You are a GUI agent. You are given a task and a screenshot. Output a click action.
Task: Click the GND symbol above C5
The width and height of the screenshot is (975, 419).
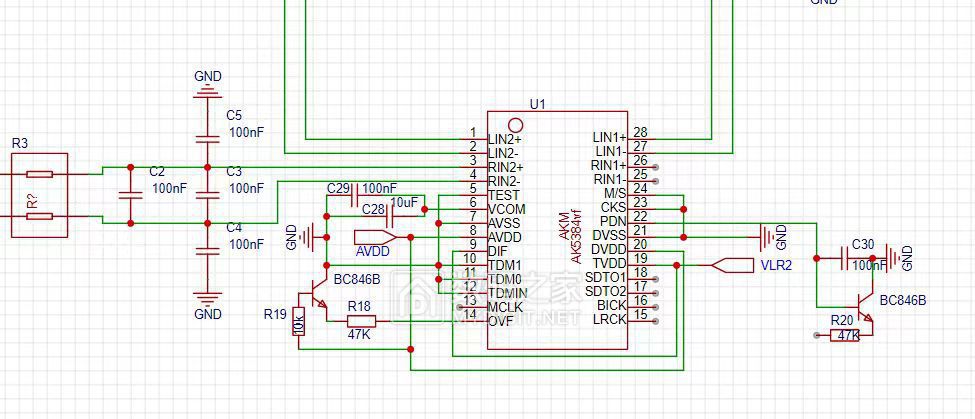(207, 88)
